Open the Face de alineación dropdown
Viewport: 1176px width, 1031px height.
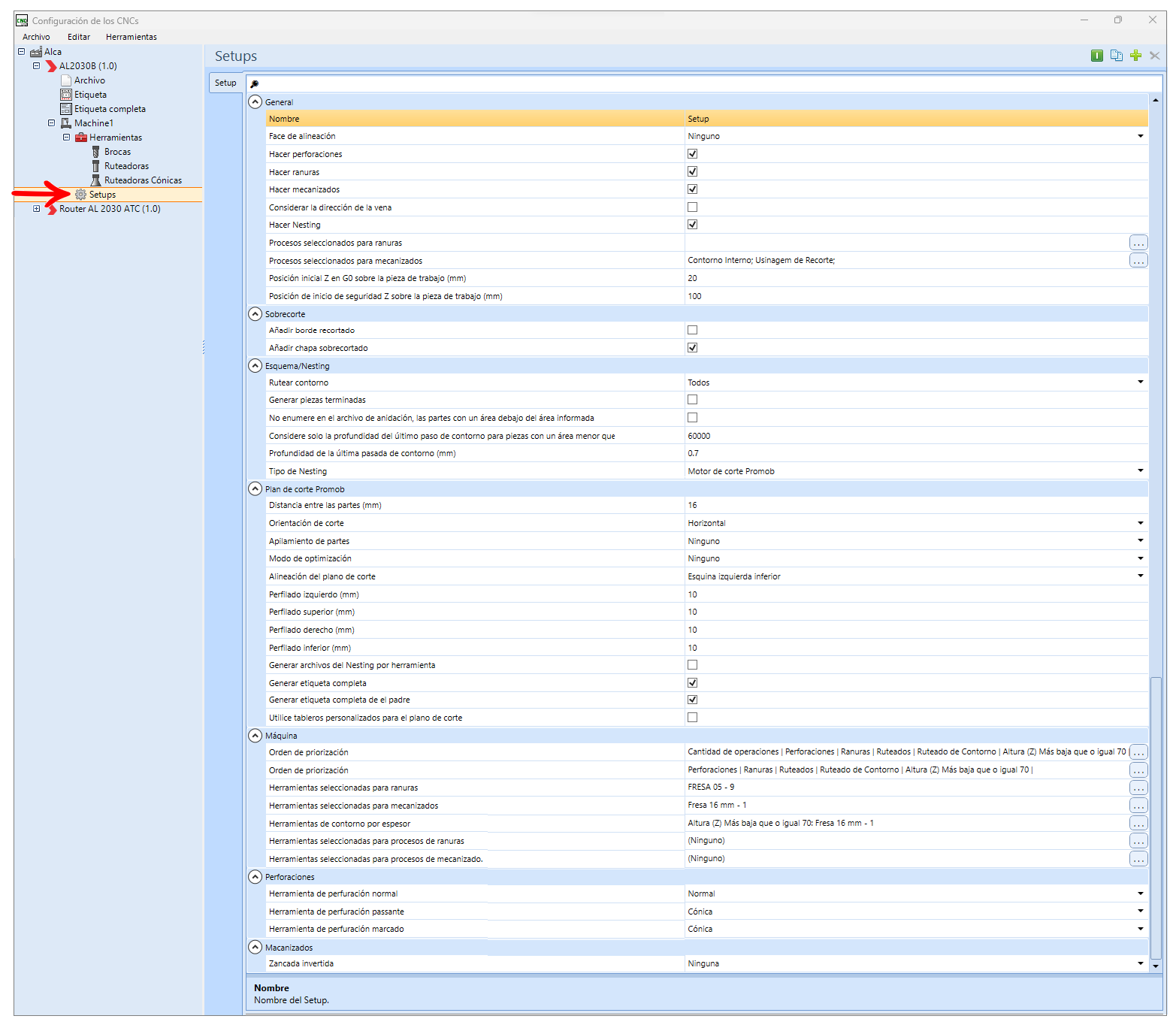[x=1140, y=136]
